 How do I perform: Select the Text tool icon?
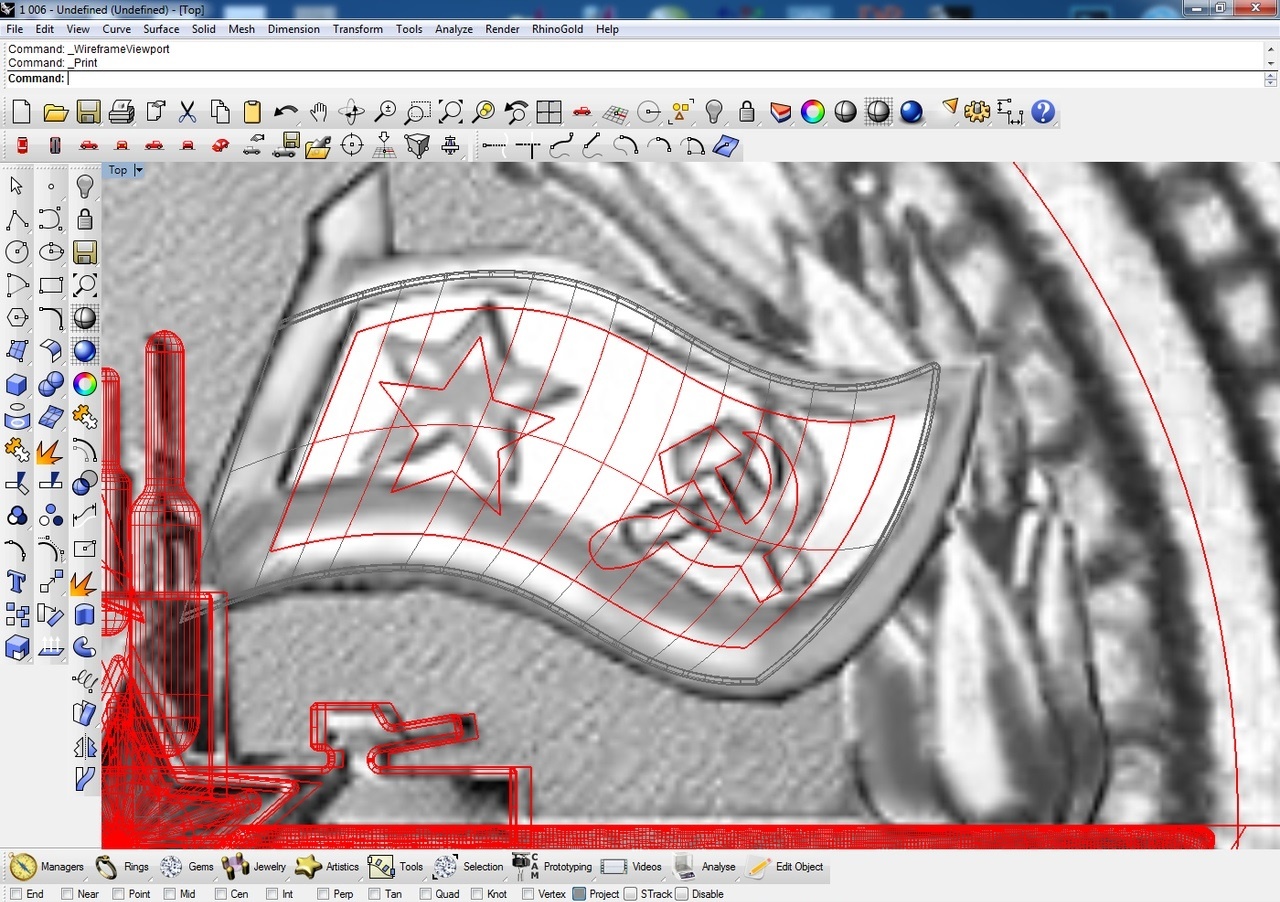point(17,581)
